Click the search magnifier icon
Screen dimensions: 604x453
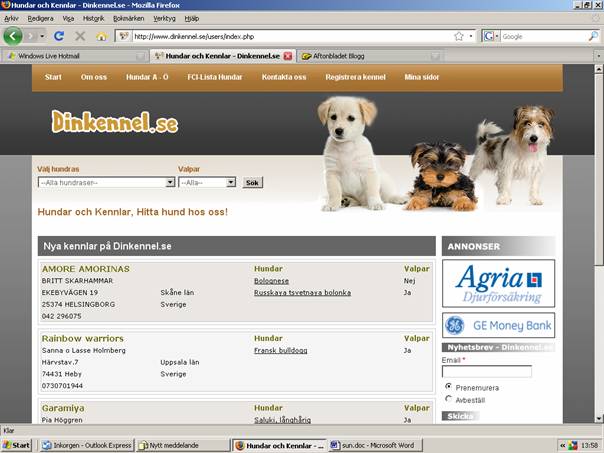(x=593, y=36)
